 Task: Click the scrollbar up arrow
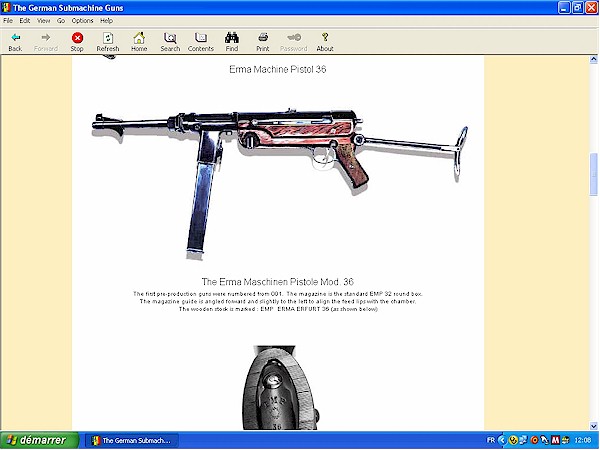click(x=593, y=59)
